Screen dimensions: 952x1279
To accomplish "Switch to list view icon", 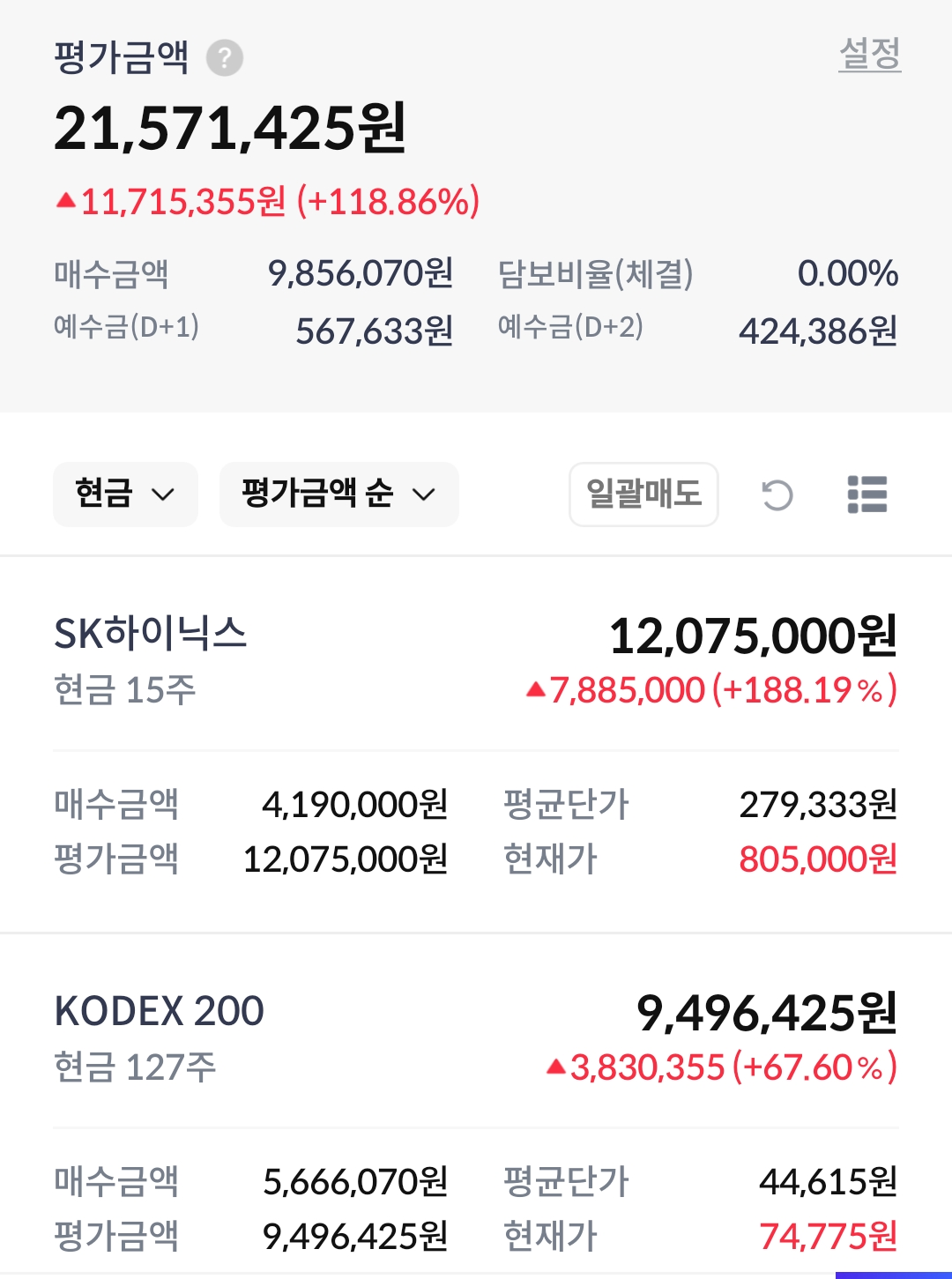I will 866,494.
